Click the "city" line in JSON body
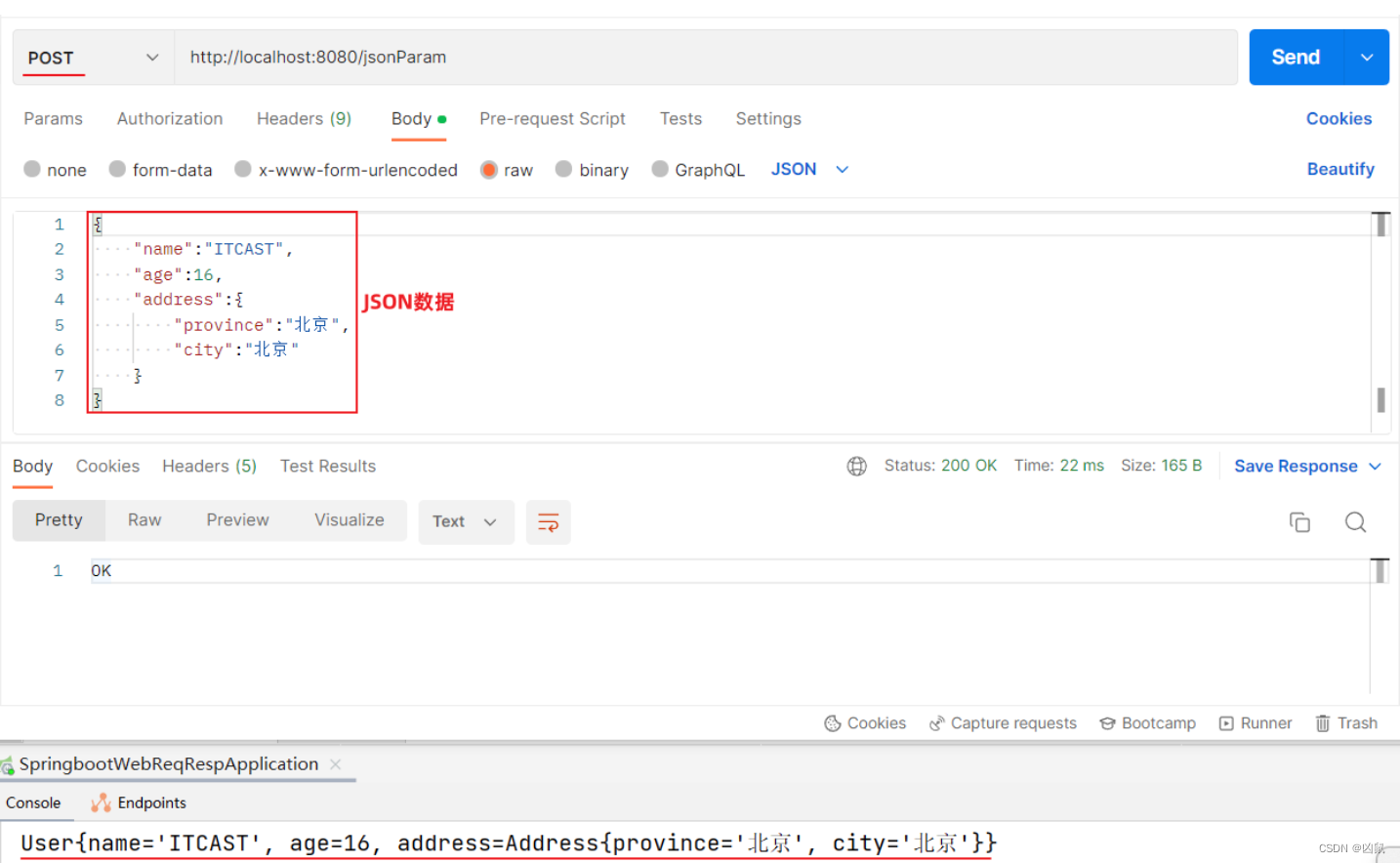 click(236, 349)
